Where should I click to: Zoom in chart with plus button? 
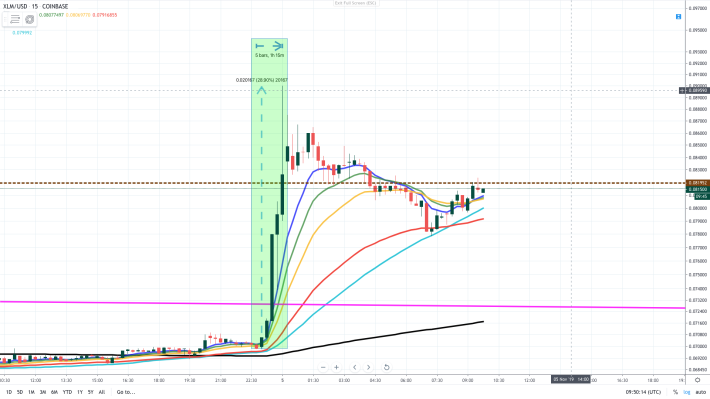pyautogui.click(x=336, y=367)
